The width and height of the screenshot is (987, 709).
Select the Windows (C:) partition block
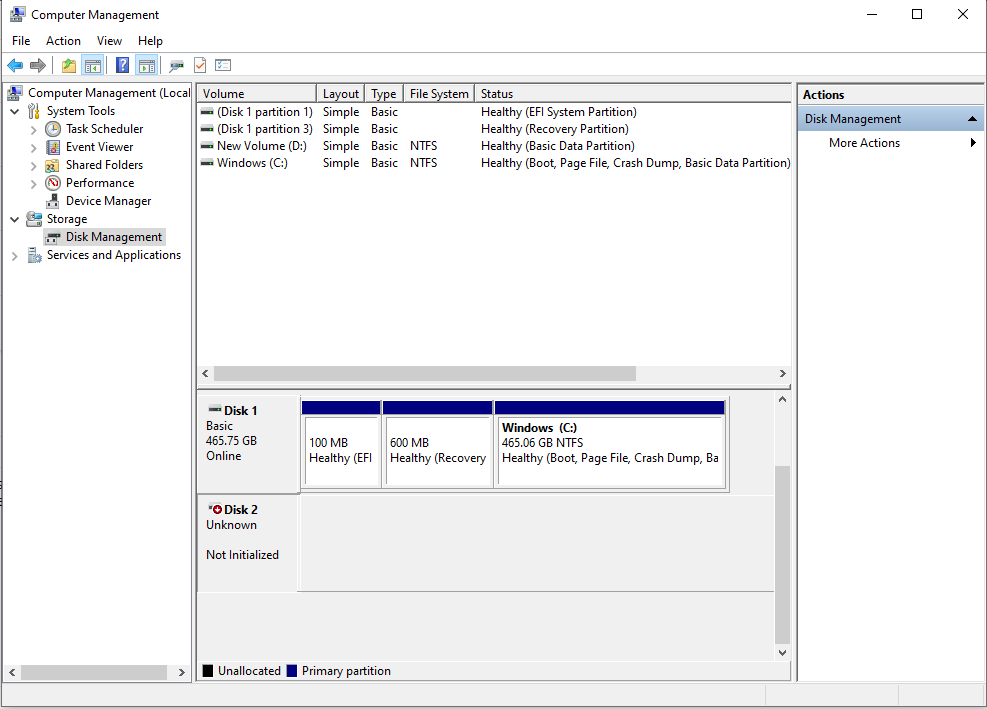coord(609,450)
